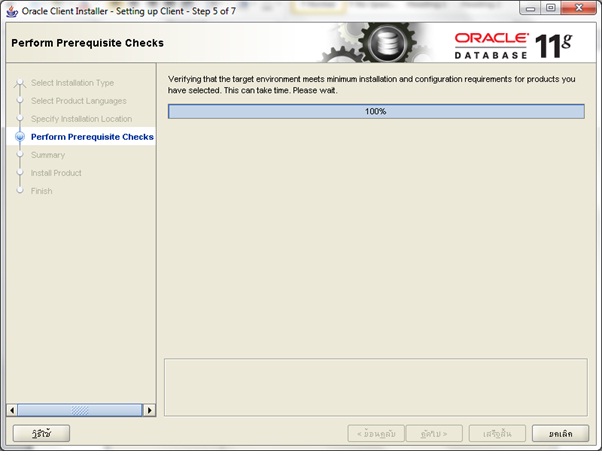602x455 pixels.
Task: Click the sidebar horizontal scrollbar thumb
Action: 80,410
